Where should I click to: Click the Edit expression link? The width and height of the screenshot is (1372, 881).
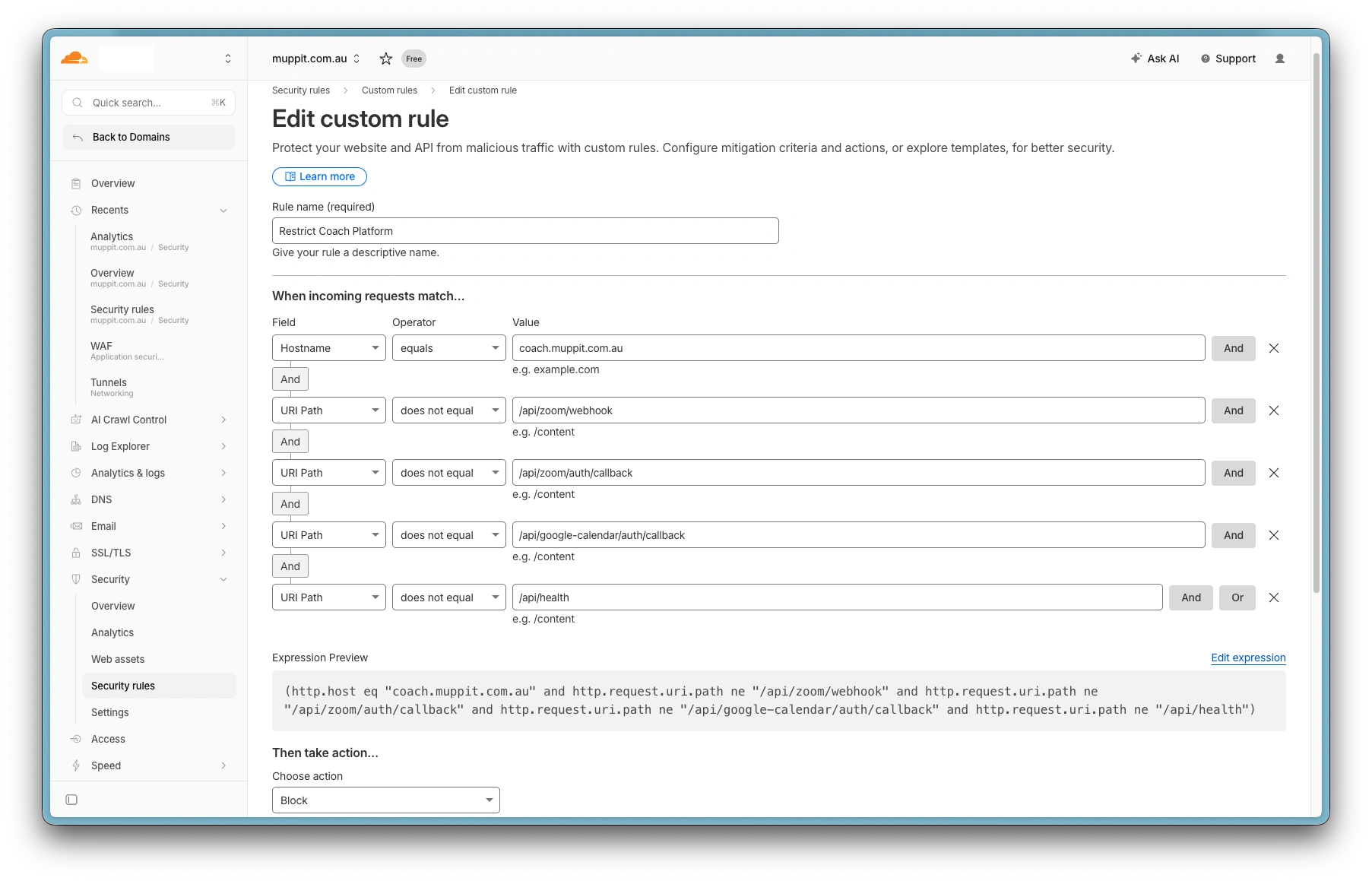[x=1248, y=658]
